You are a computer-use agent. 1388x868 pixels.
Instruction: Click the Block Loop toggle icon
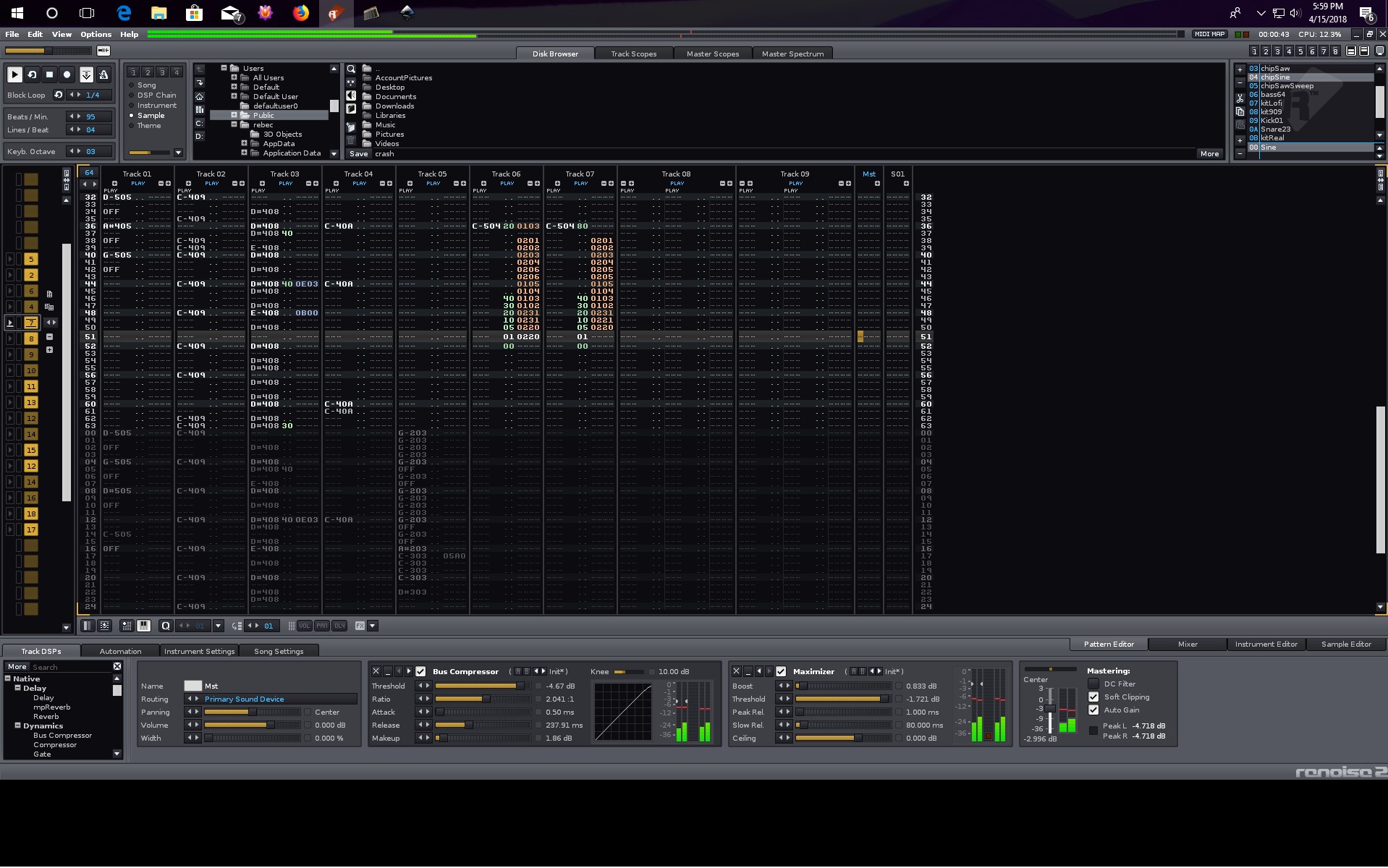click(59, 95)
